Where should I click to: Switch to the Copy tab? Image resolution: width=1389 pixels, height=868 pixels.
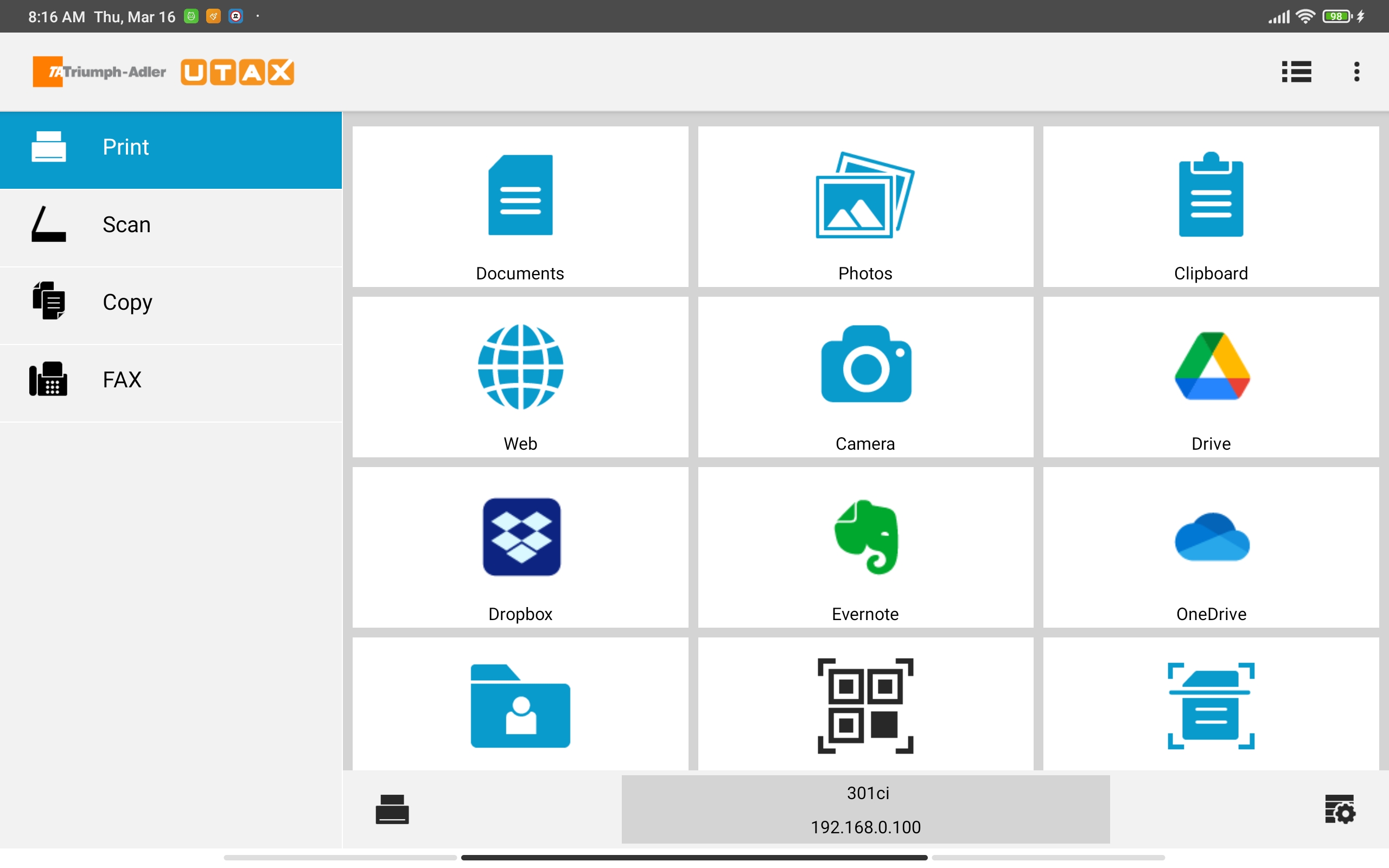[171, 305]
